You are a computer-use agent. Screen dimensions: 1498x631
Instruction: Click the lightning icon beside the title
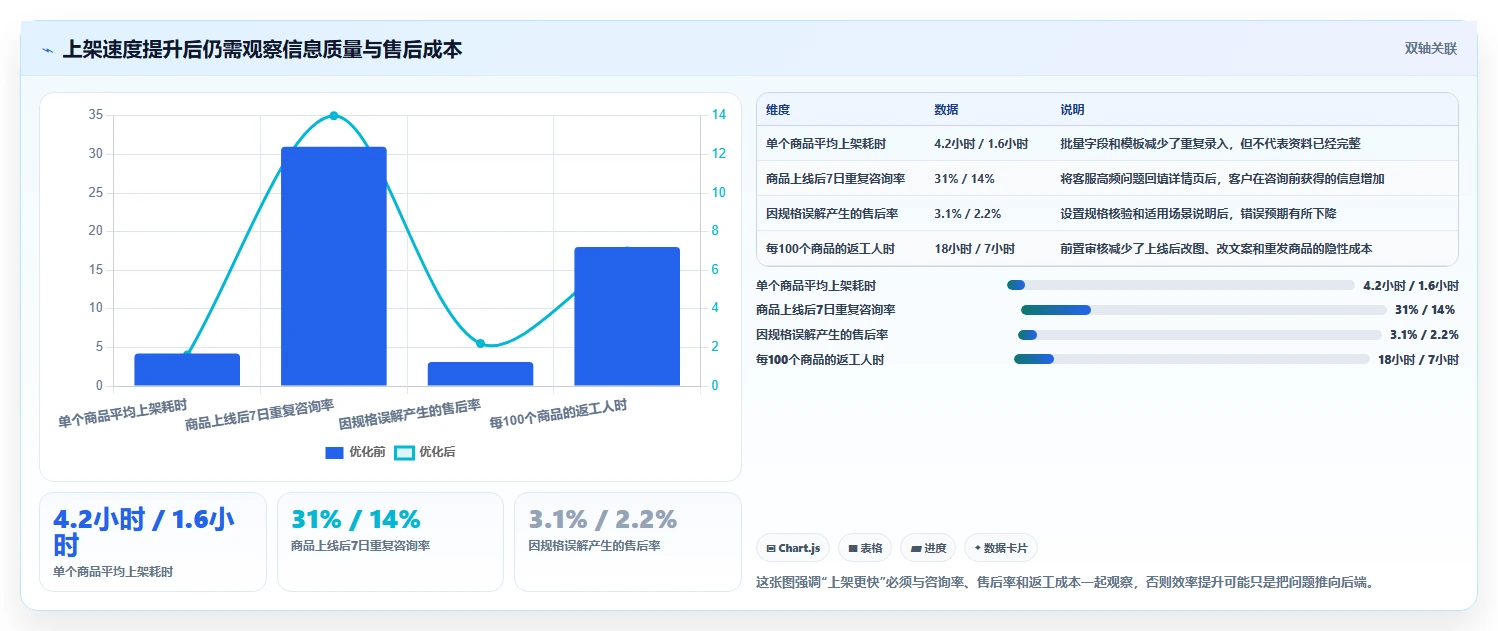pyautogui.click(x=47, y=50)
